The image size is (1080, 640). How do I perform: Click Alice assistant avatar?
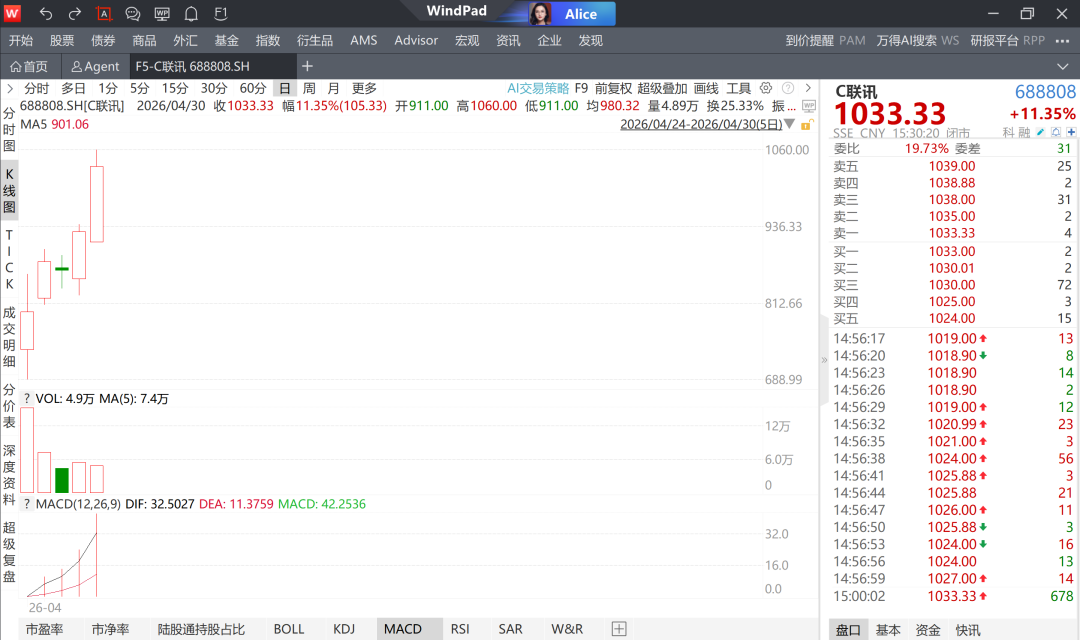click(540, 13)
